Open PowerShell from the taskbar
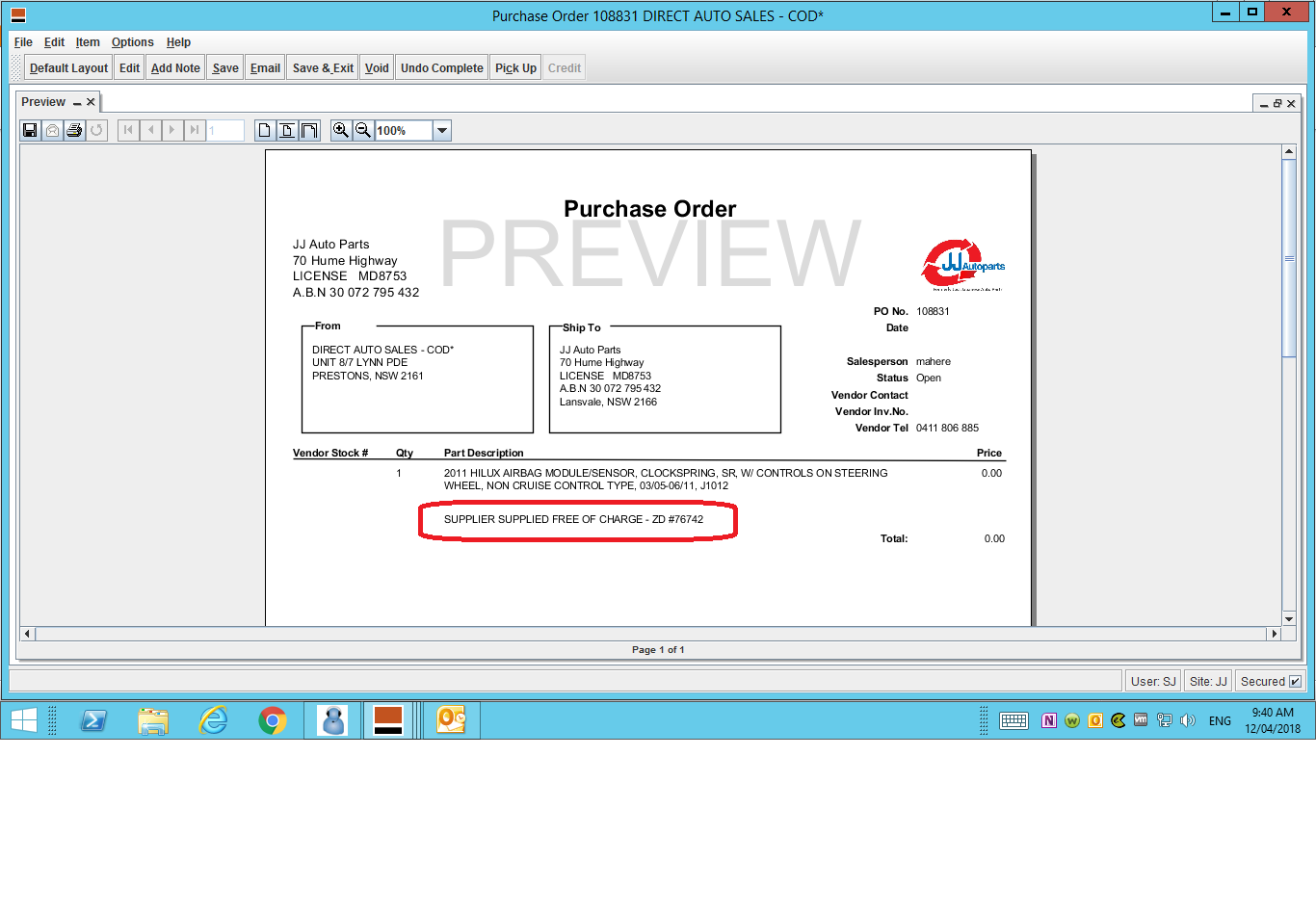Image resolution: width=1316 pixels, height=913 pixels. [93, 720]
